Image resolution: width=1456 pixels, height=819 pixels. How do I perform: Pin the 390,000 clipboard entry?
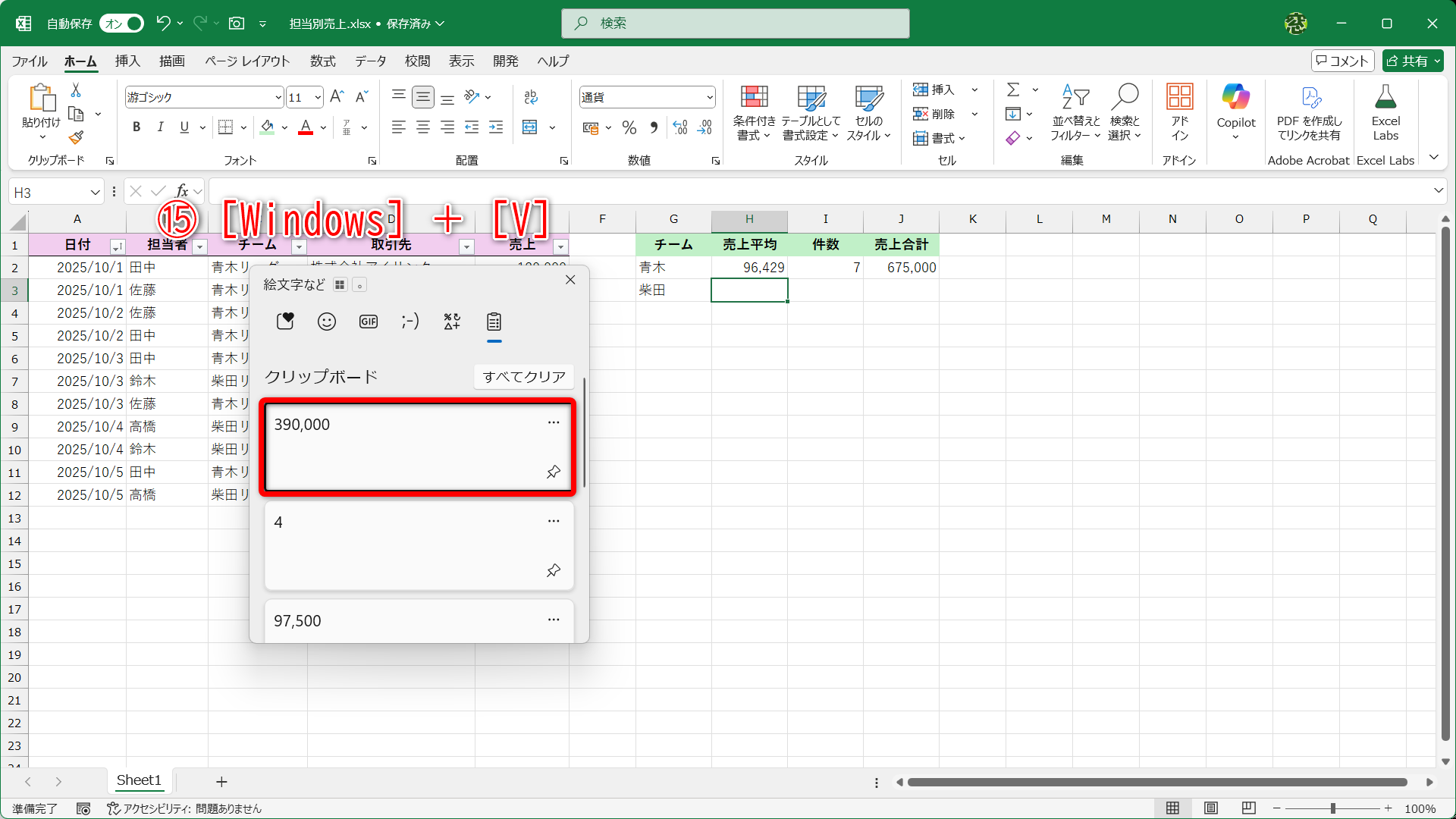[553, 472]
